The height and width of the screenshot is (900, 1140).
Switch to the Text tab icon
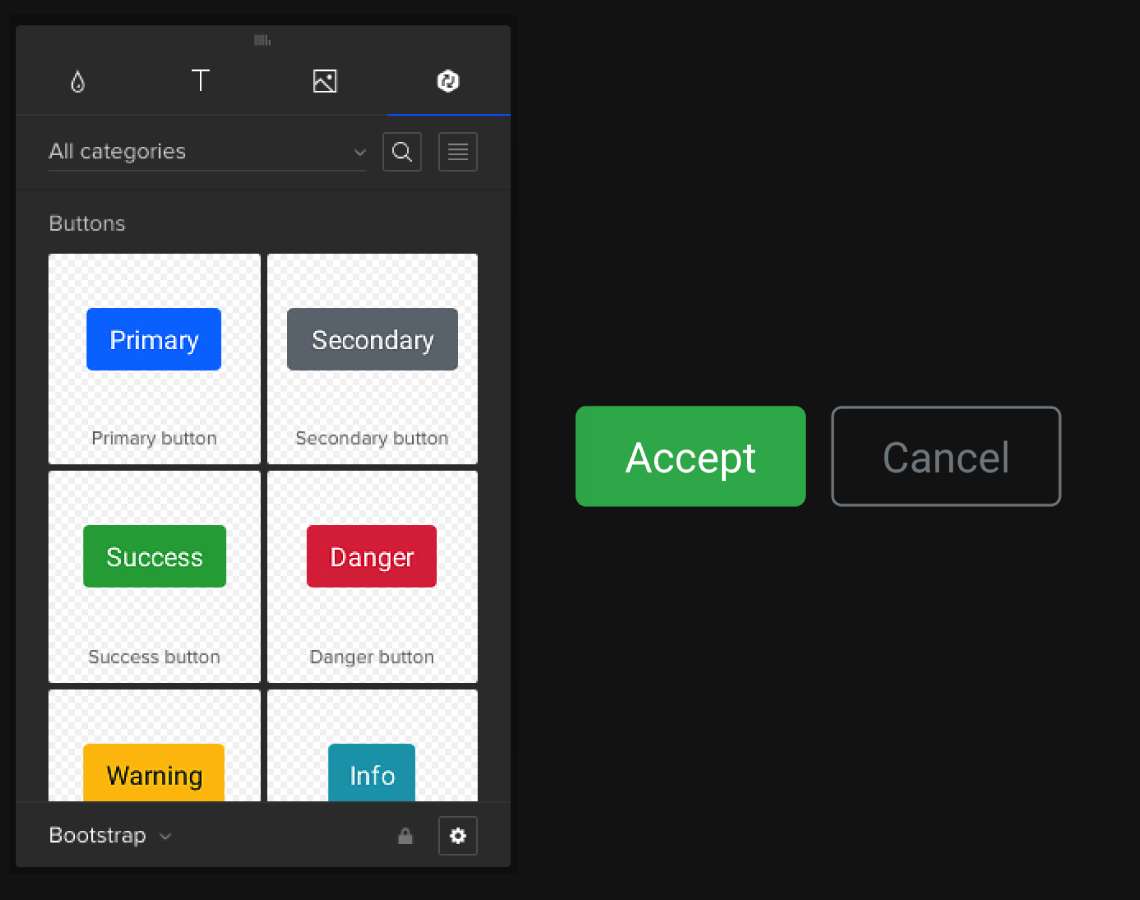201,81
